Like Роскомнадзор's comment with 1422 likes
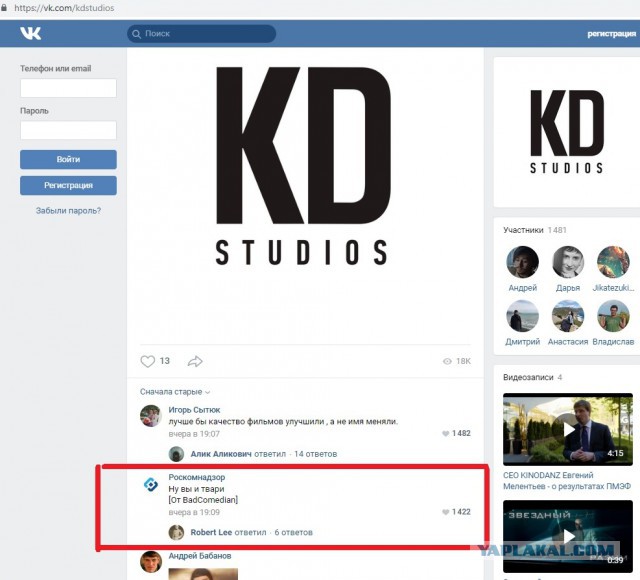Image resolution: width=640 pixels, height=580 pixels. [445, 512]
